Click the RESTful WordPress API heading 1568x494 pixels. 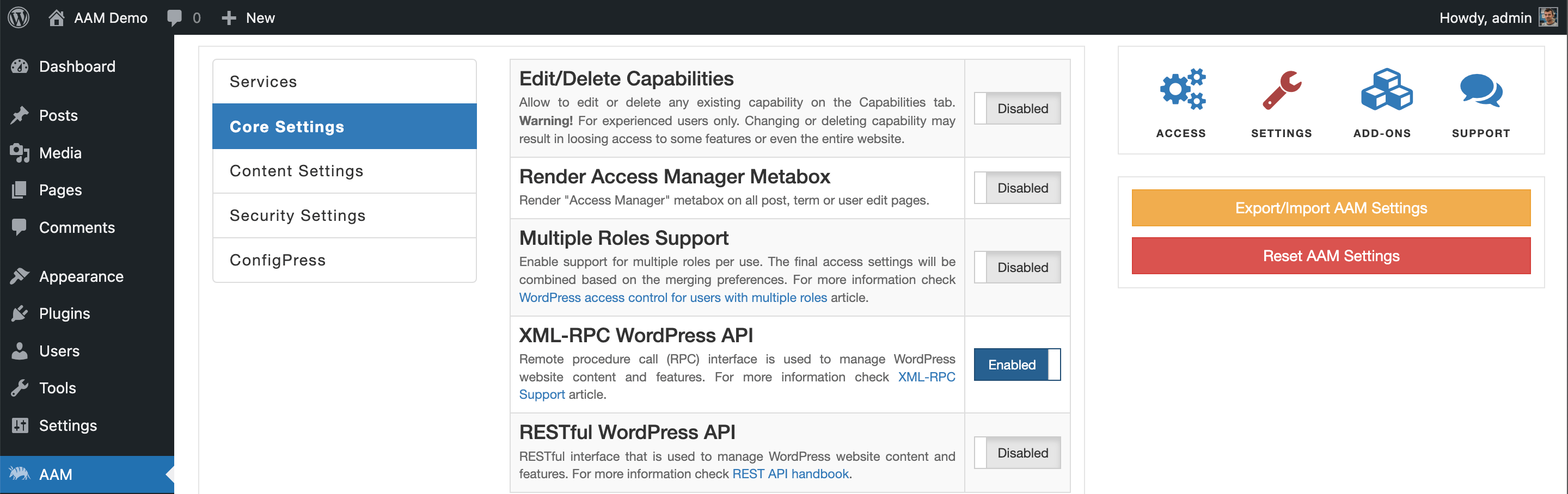[627, 432]
